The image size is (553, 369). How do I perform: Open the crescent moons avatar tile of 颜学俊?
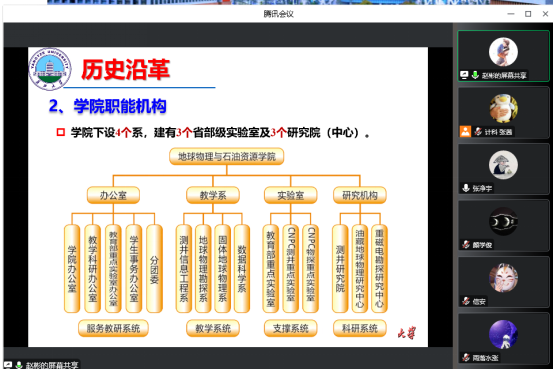(x=503, y=221)
